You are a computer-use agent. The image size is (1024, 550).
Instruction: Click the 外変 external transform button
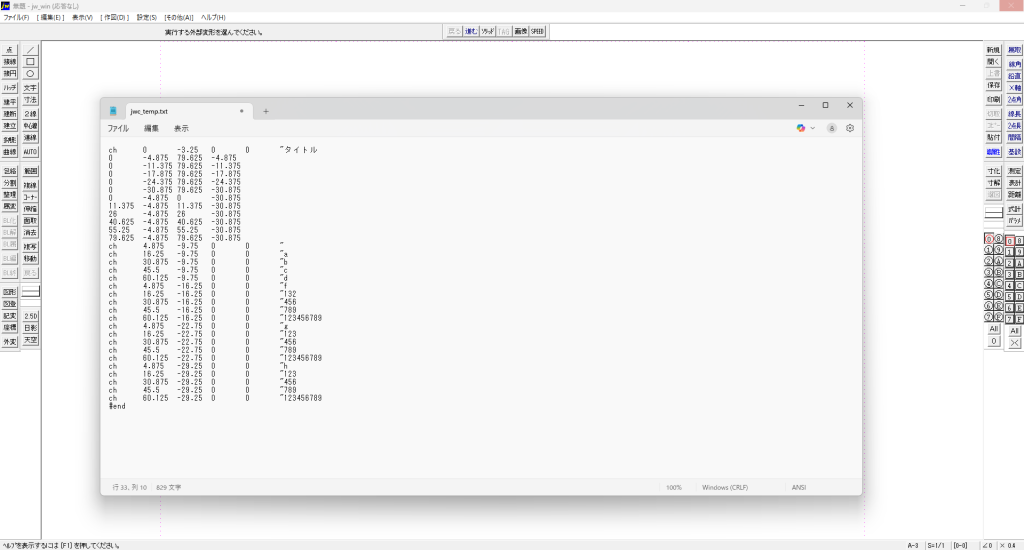tap(9, 342)
